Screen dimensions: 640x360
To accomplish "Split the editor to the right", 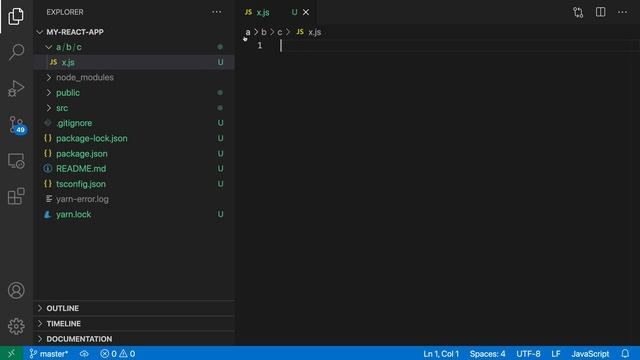I will 600,12.
